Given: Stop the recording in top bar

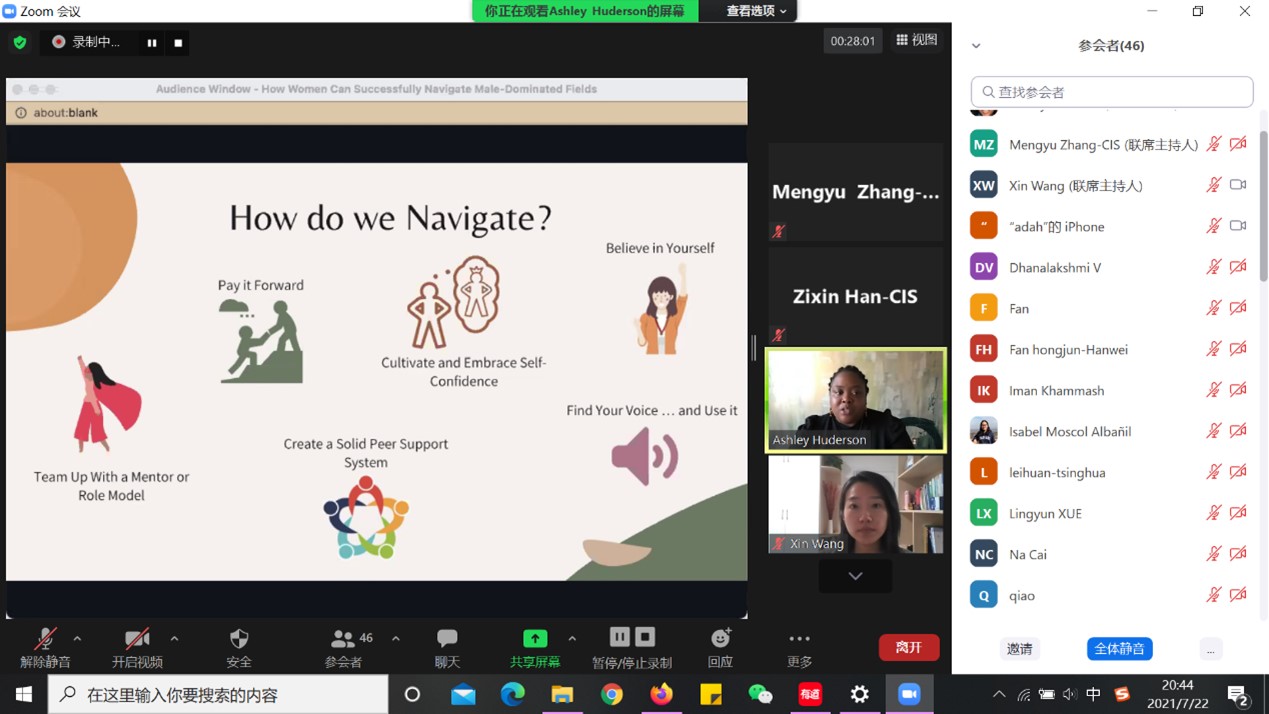Looking at the screenshot, I should [178, 43].
